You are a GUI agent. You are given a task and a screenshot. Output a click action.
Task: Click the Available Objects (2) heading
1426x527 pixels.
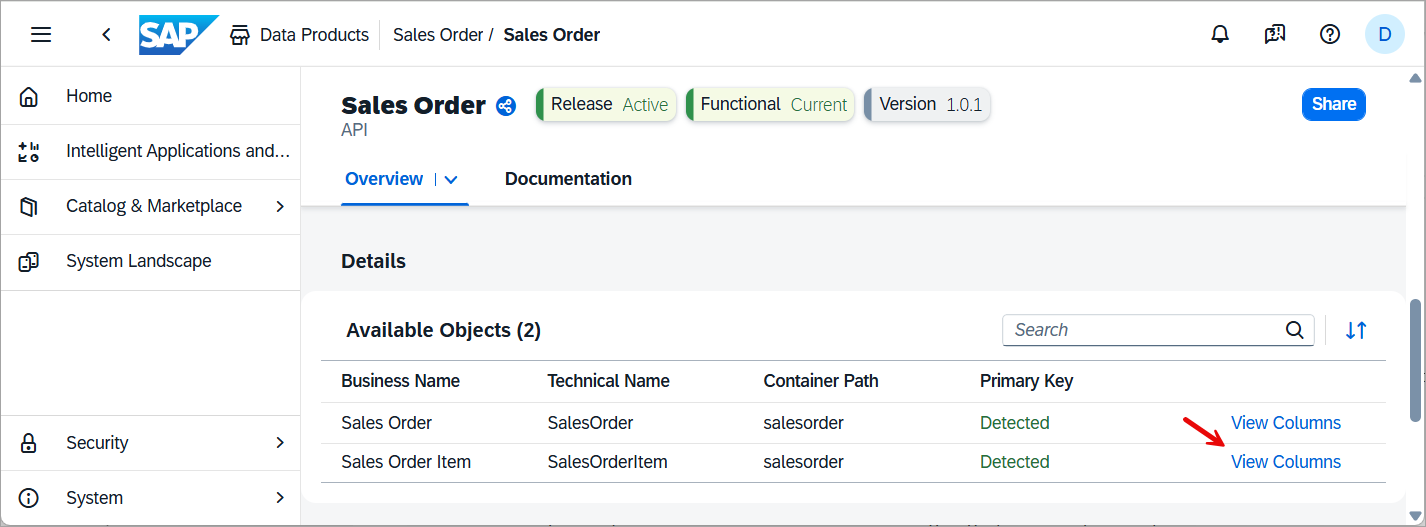(x=443, y=330)
